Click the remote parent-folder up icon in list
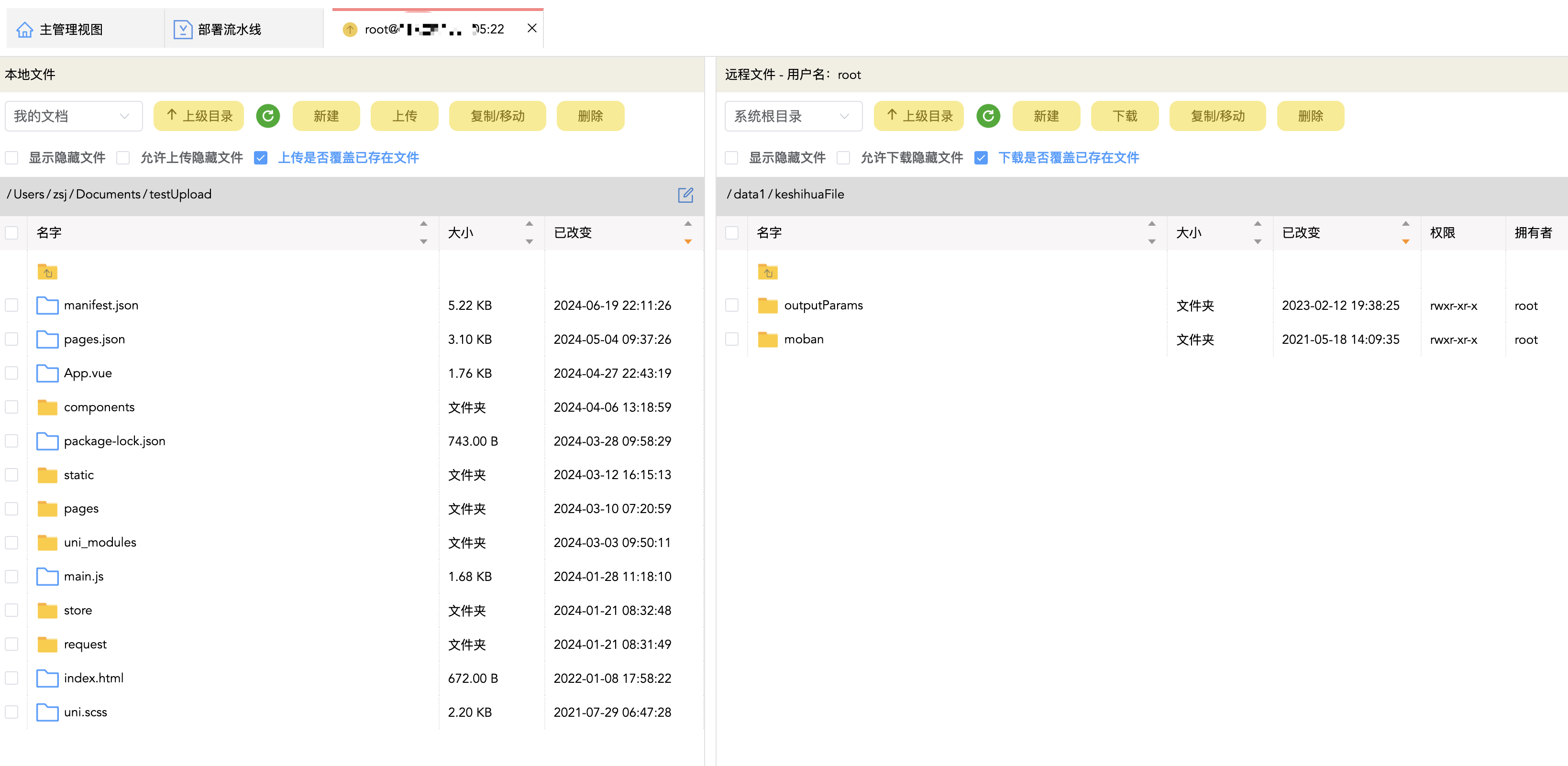1568x766 pixels. pyautogui.click(x=768, y=272)
